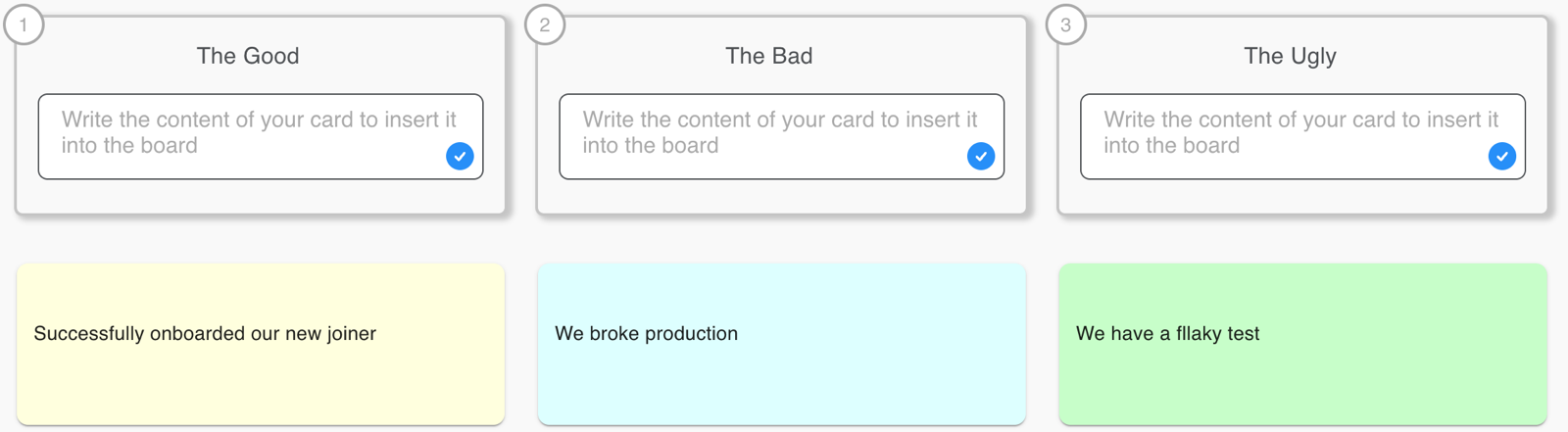
Task: Click the number 2 column badge
Action: click(x=545, y=24)
